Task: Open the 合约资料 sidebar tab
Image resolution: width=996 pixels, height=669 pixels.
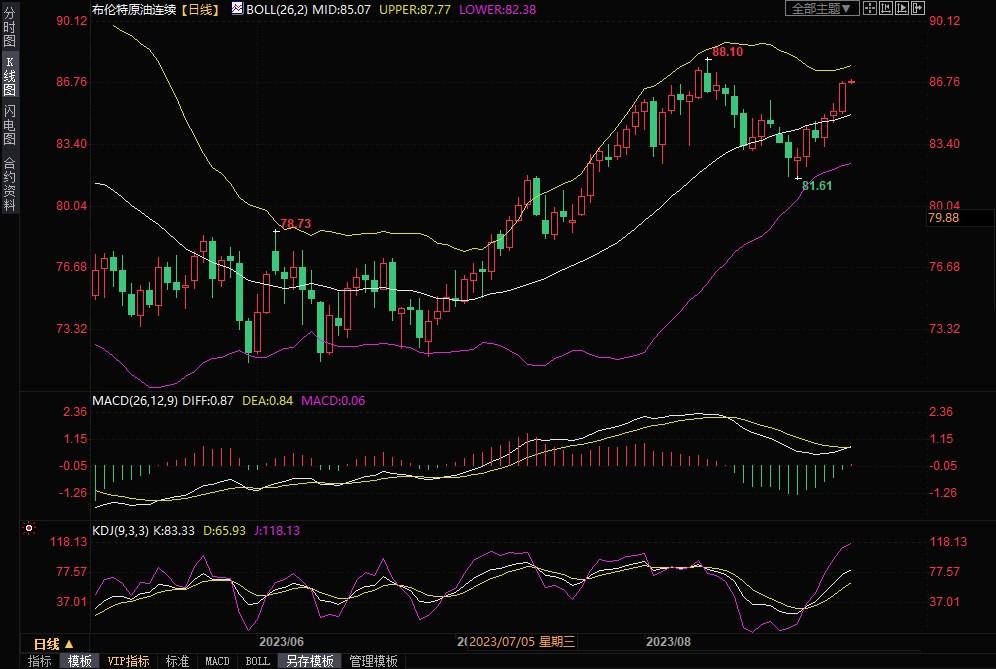Action: (10, 183)
